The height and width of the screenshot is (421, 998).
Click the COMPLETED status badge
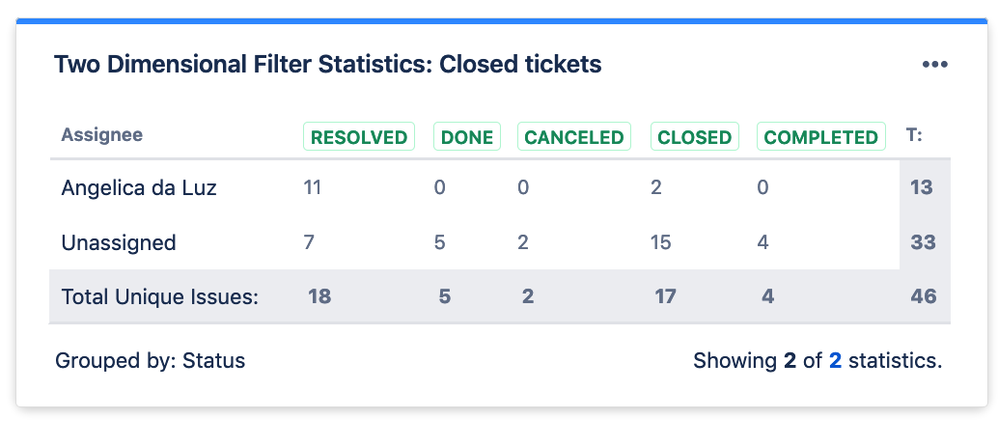(821, 137)
